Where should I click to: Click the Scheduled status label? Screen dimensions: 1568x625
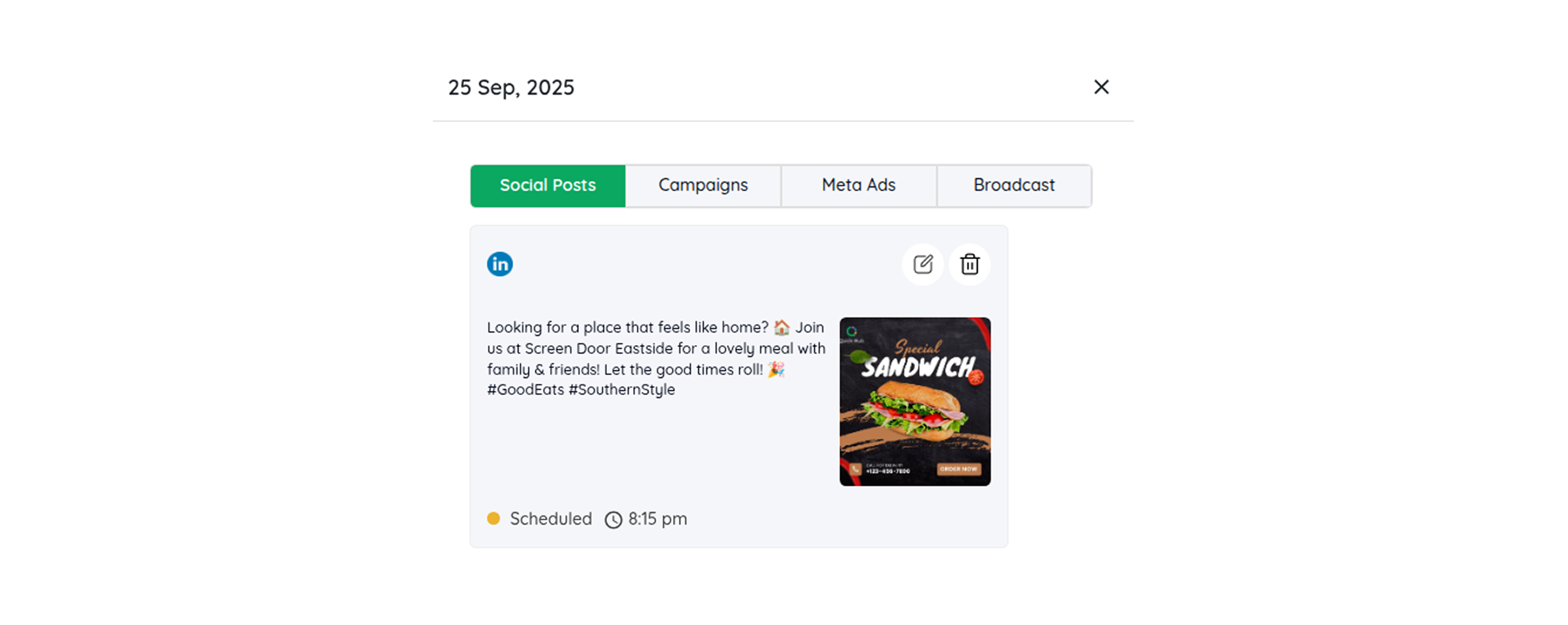coord(551,519)
